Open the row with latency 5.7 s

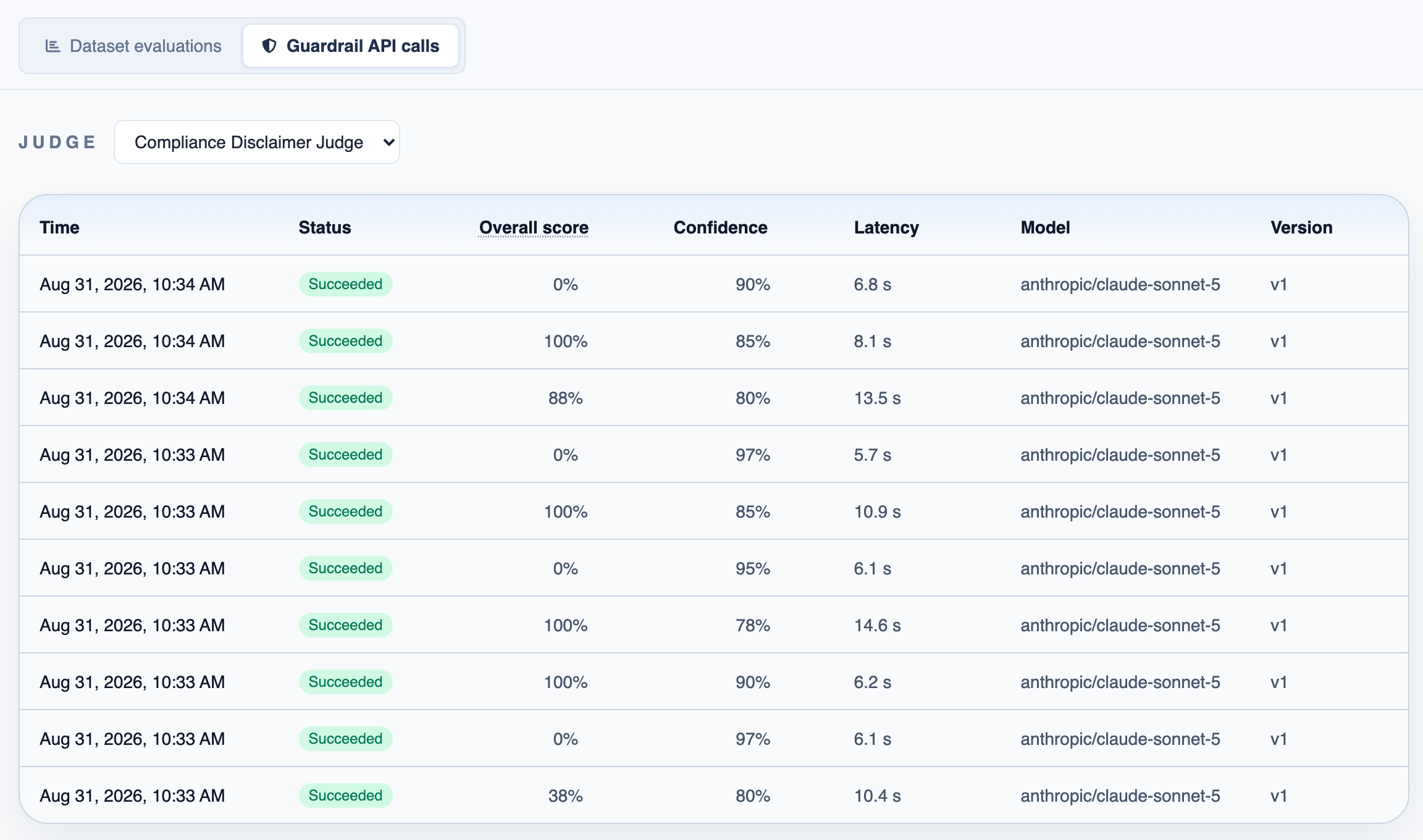714,455
